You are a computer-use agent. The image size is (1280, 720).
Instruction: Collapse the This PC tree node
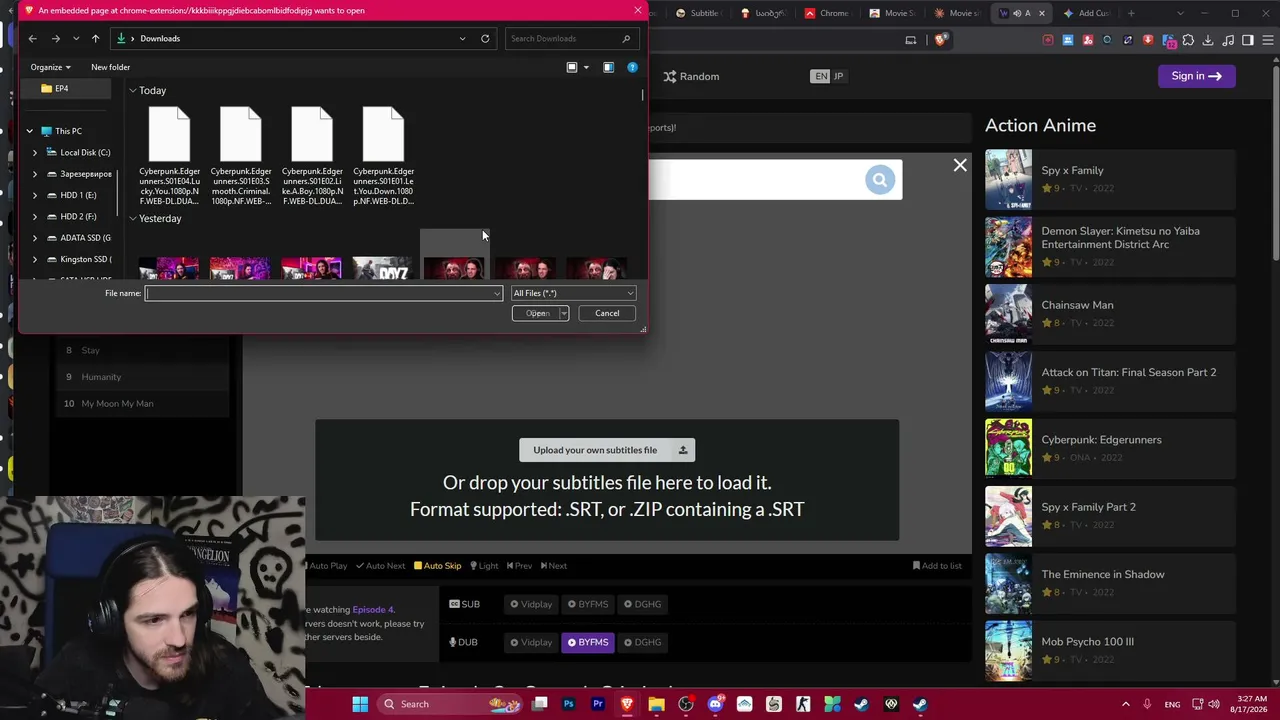pos(29,131)
